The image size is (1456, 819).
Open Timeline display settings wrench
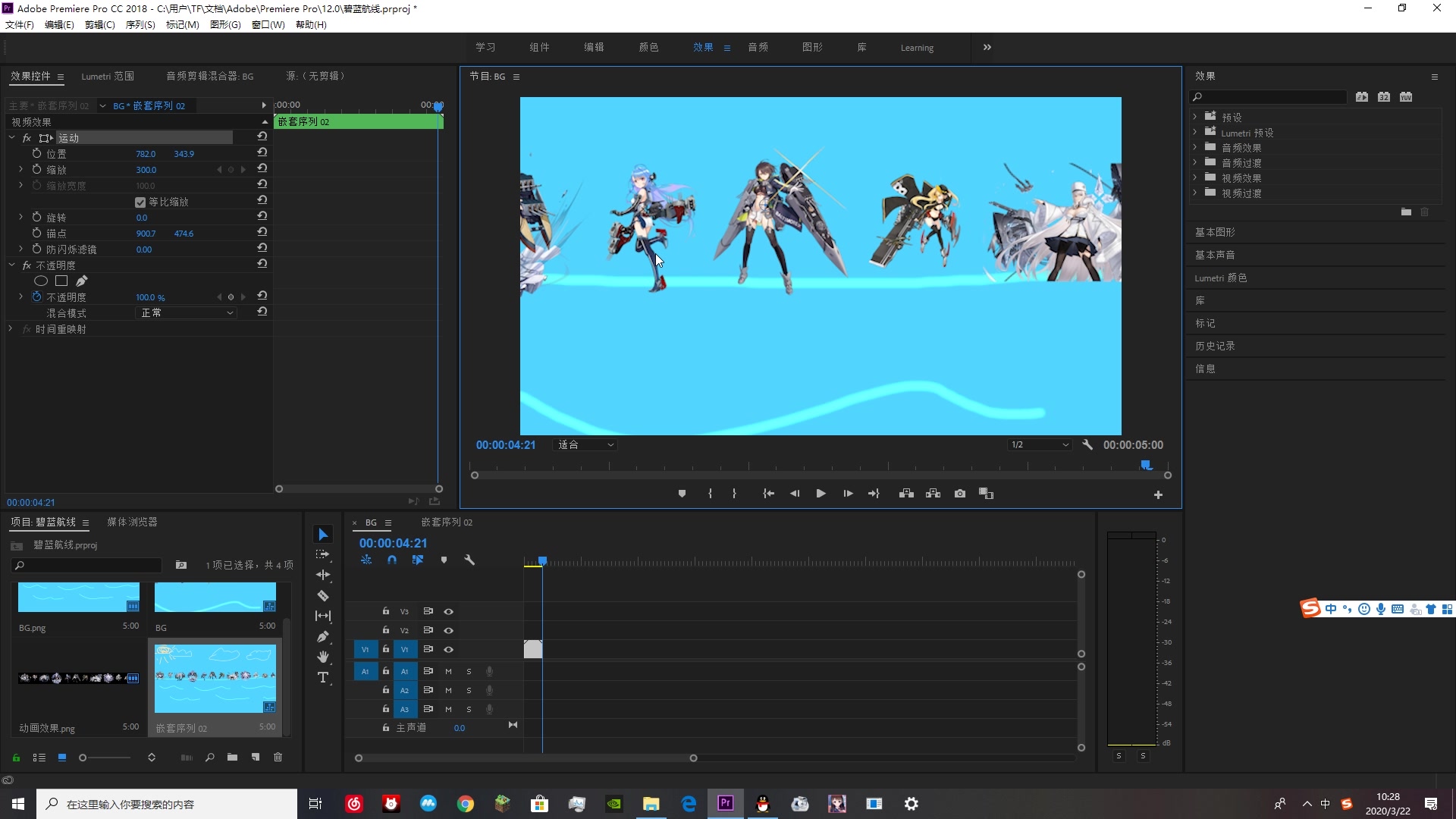469,560
